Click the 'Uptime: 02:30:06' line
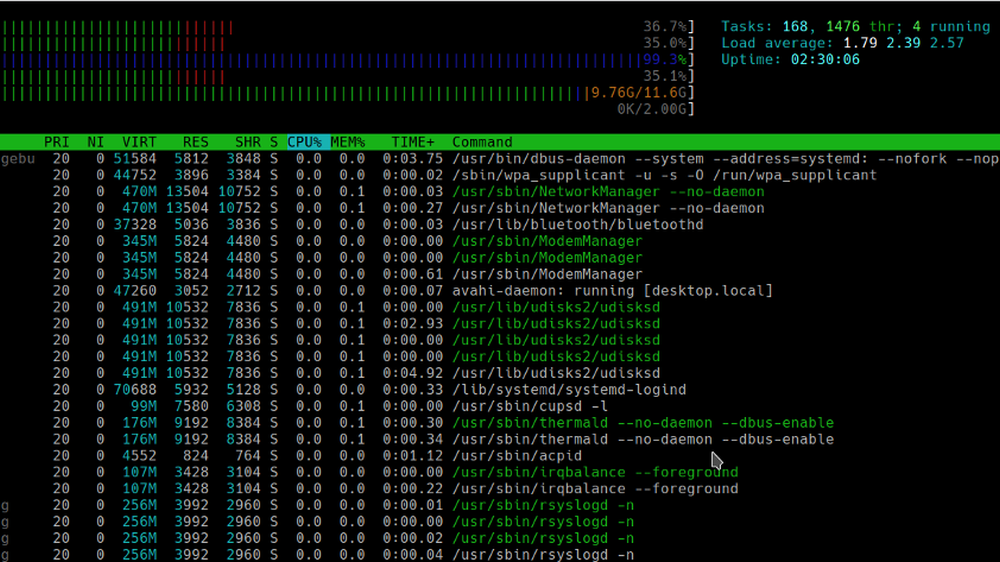This screenshot has height=562, width=1000. coord(790,60)
